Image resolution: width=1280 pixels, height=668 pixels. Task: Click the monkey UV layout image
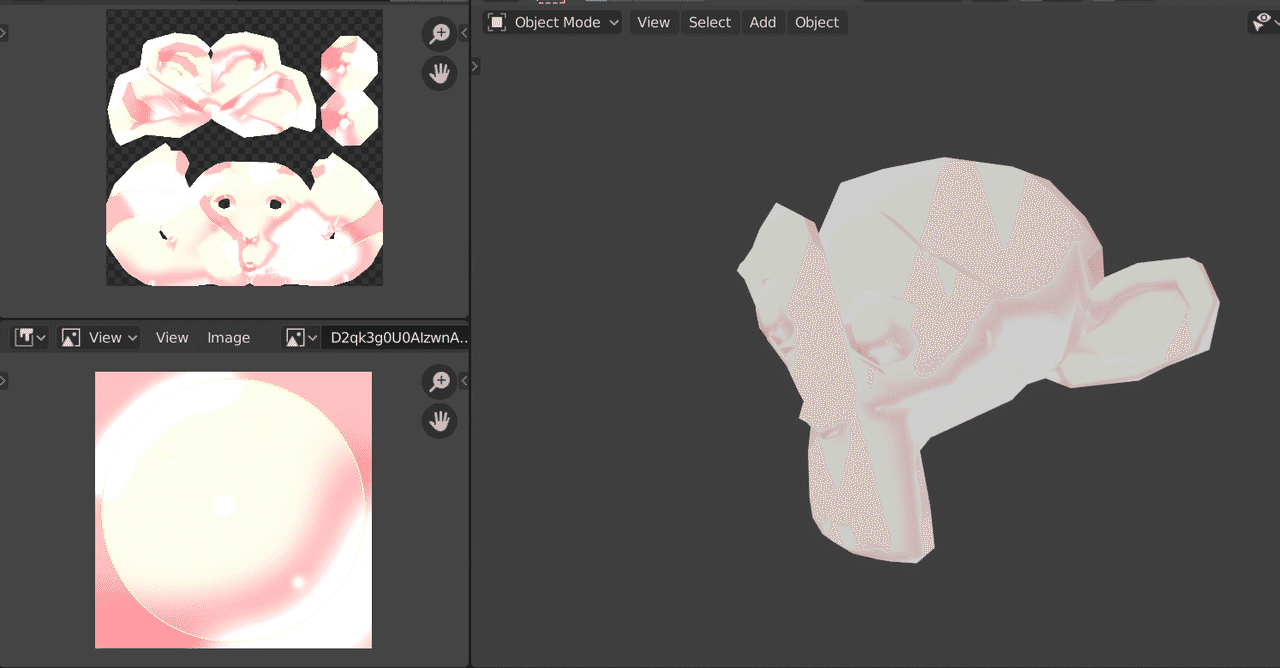[244, 147]
